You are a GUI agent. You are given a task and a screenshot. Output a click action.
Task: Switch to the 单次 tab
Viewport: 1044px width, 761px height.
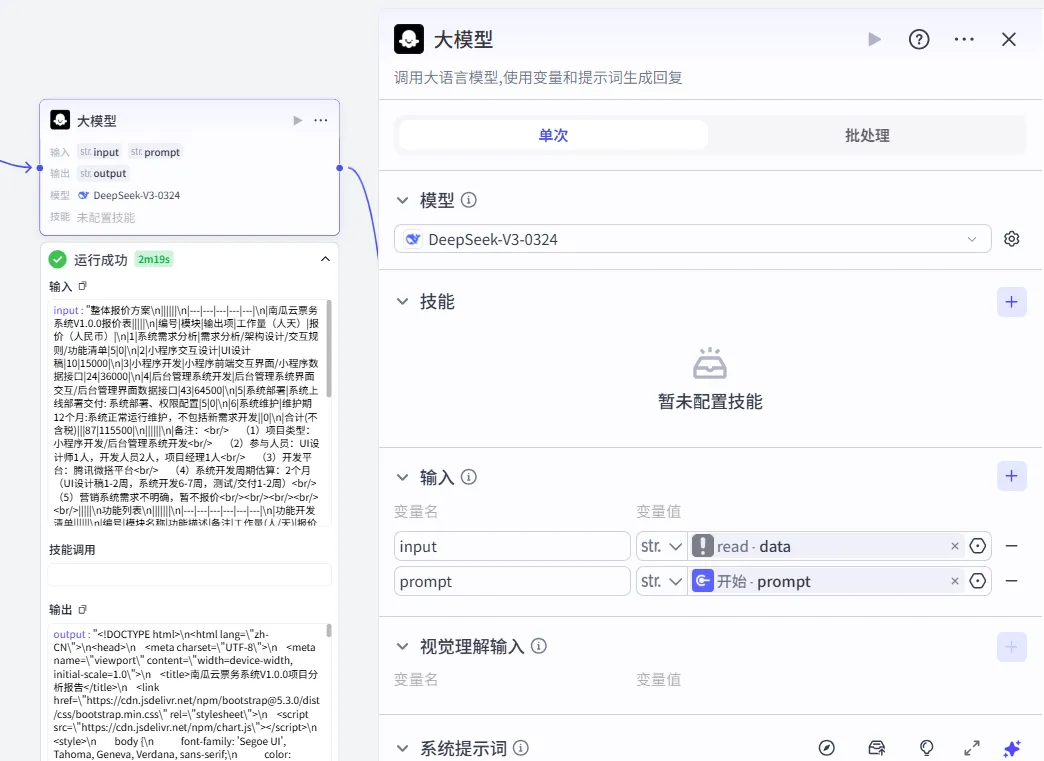pyautogui.click(x=553, y=135)
